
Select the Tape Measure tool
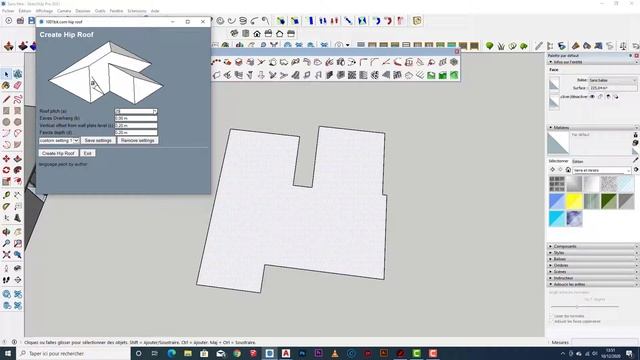[x=6, y=195]
